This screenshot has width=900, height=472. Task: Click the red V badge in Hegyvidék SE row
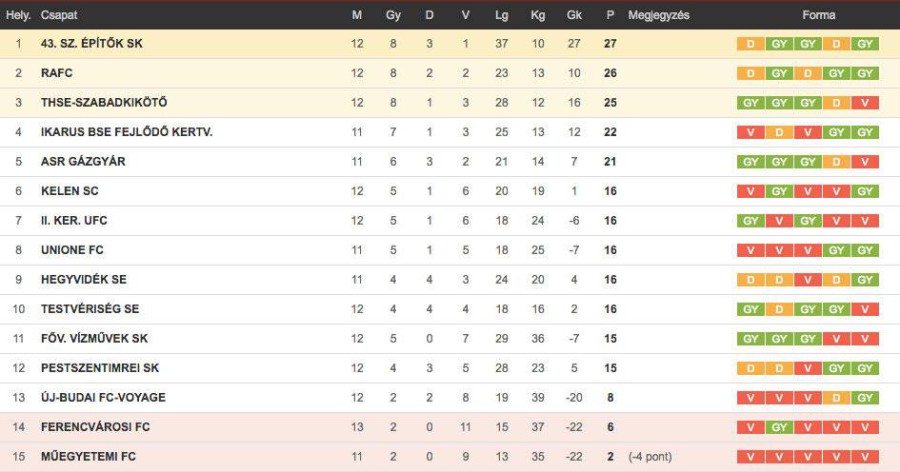pyautogui.click(x=807, y=280)
